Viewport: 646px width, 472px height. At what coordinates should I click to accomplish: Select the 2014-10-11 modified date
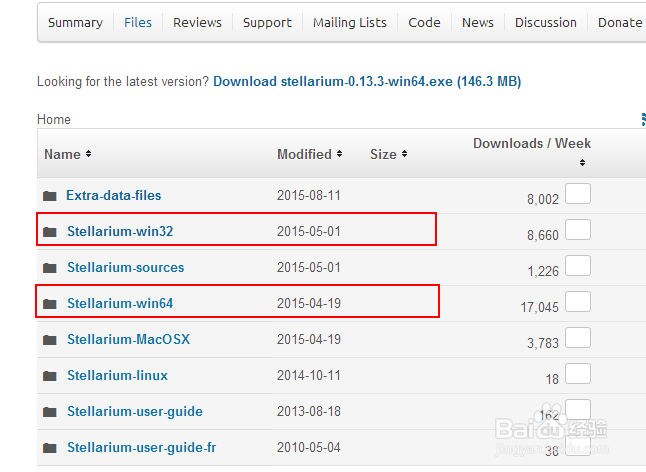(309, 376)
